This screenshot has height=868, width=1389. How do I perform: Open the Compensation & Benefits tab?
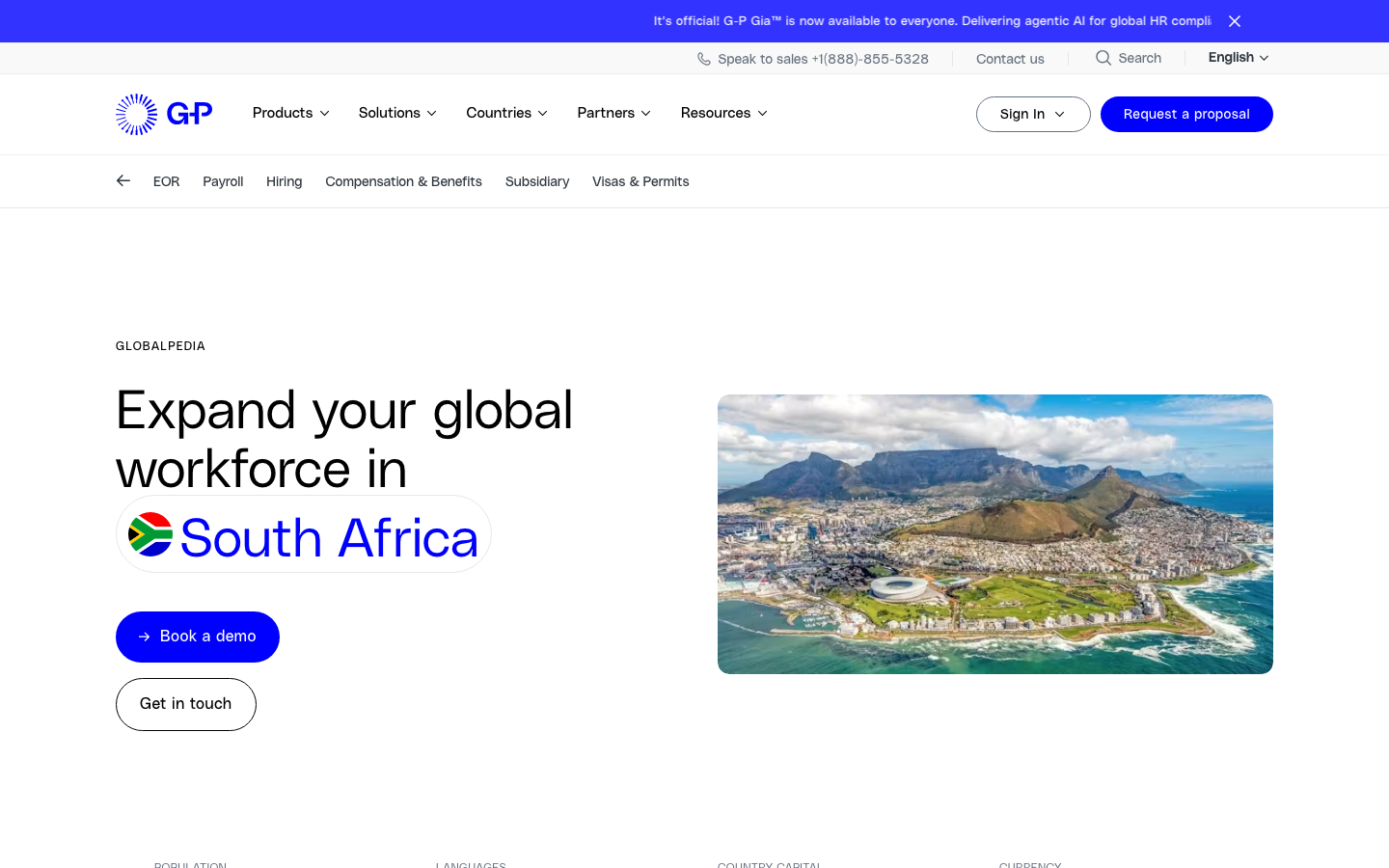pos(403,181)
